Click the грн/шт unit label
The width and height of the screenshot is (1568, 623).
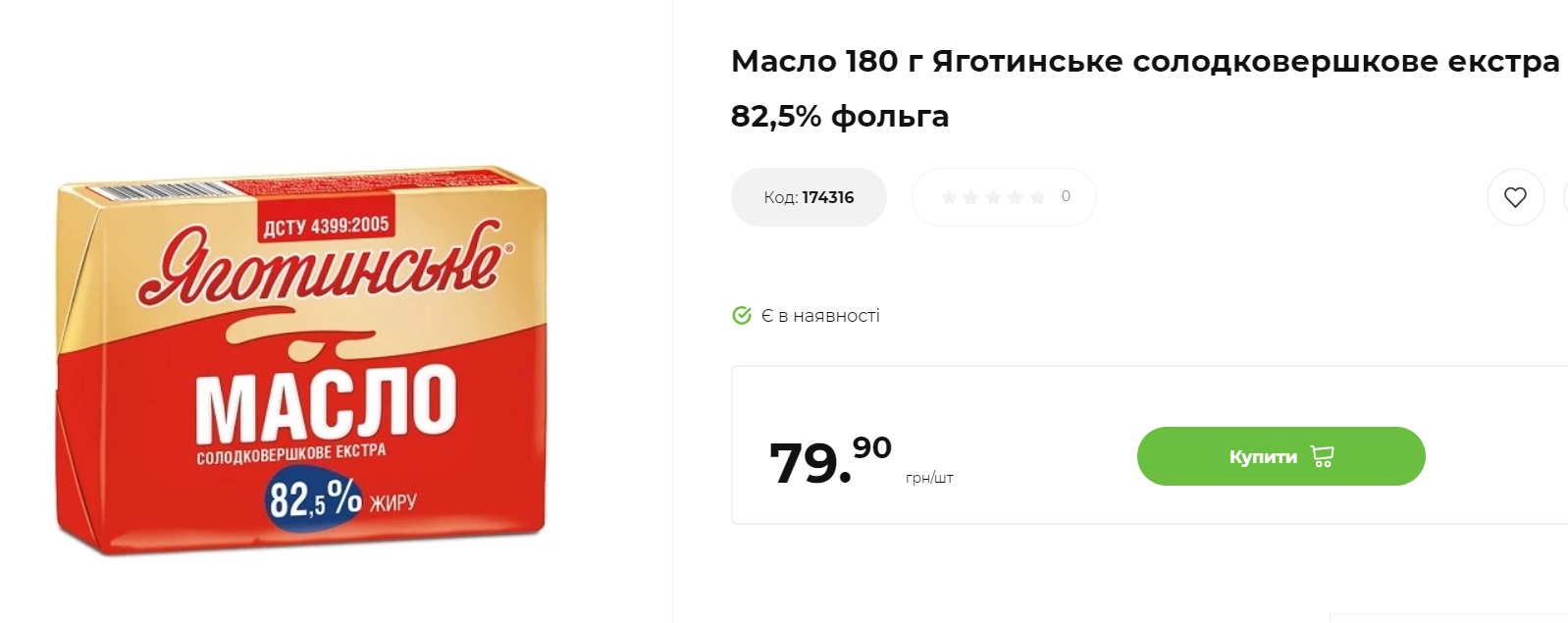pyautogui.click(x=931, y=477)
